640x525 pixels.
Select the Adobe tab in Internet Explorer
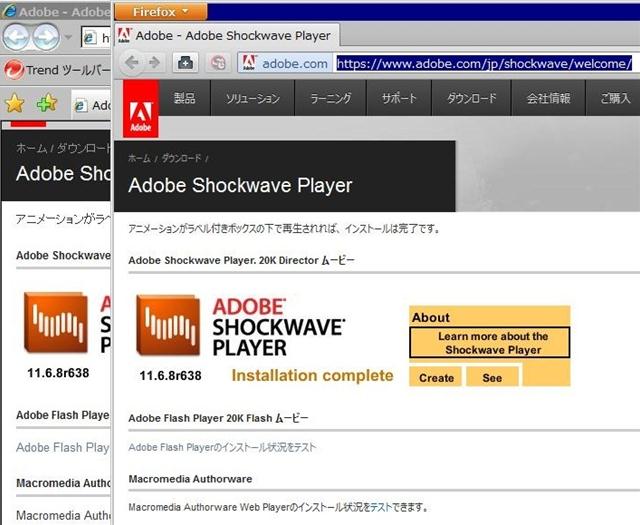pyautogui.click(x=91, y=105)
